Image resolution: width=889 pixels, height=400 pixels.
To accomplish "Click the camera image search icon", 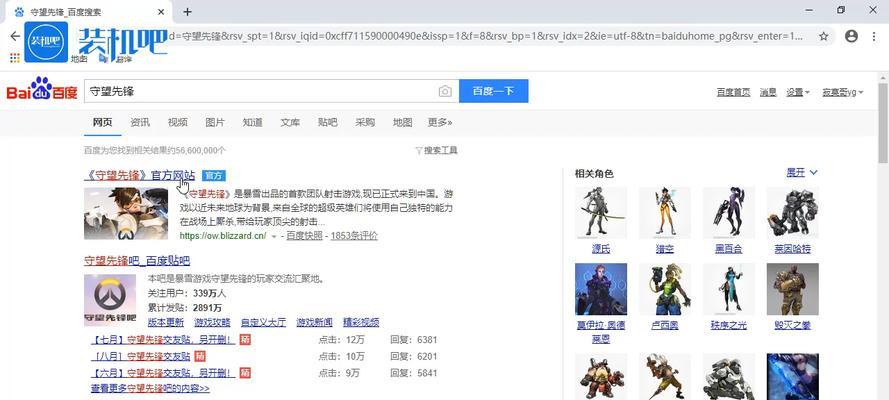I will click(x=445, y=91).
